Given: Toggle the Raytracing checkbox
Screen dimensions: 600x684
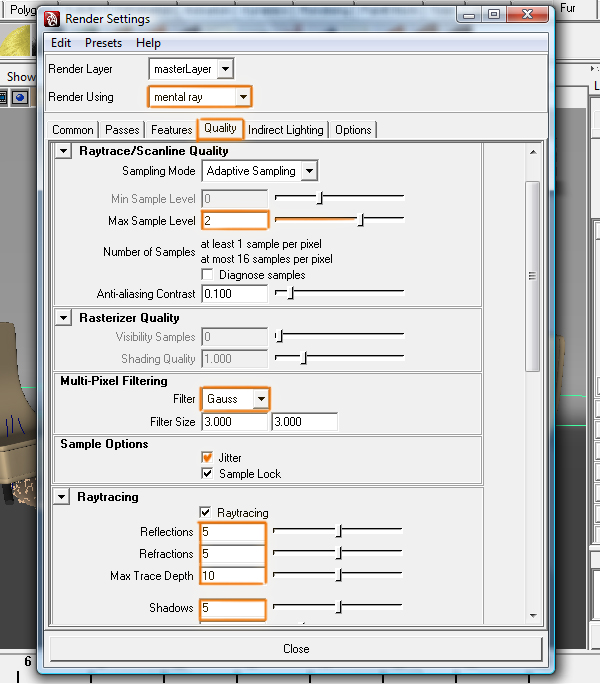Looking at the screenshot, I should point(205,512).
